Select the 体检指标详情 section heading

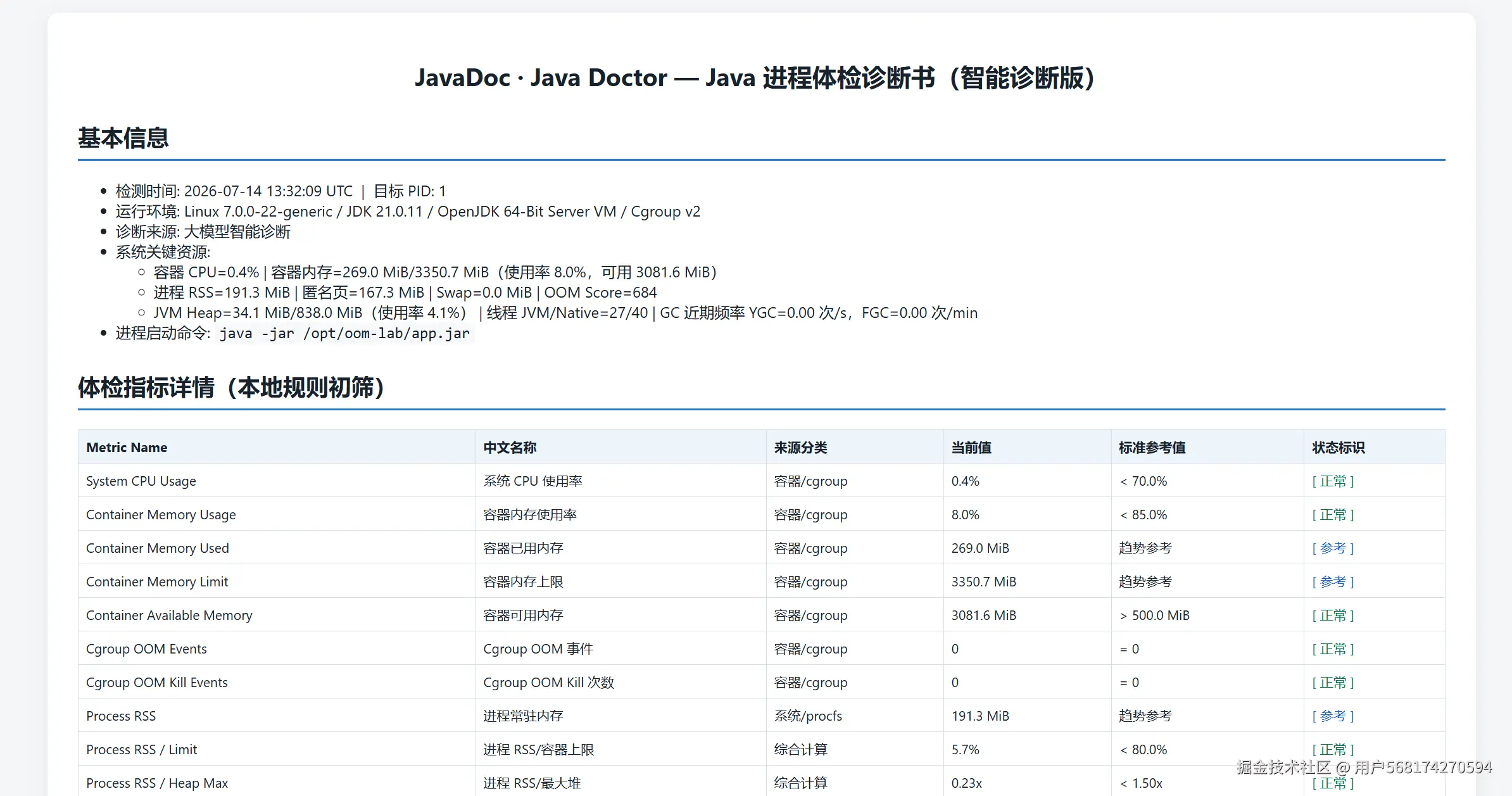point(232,387)
